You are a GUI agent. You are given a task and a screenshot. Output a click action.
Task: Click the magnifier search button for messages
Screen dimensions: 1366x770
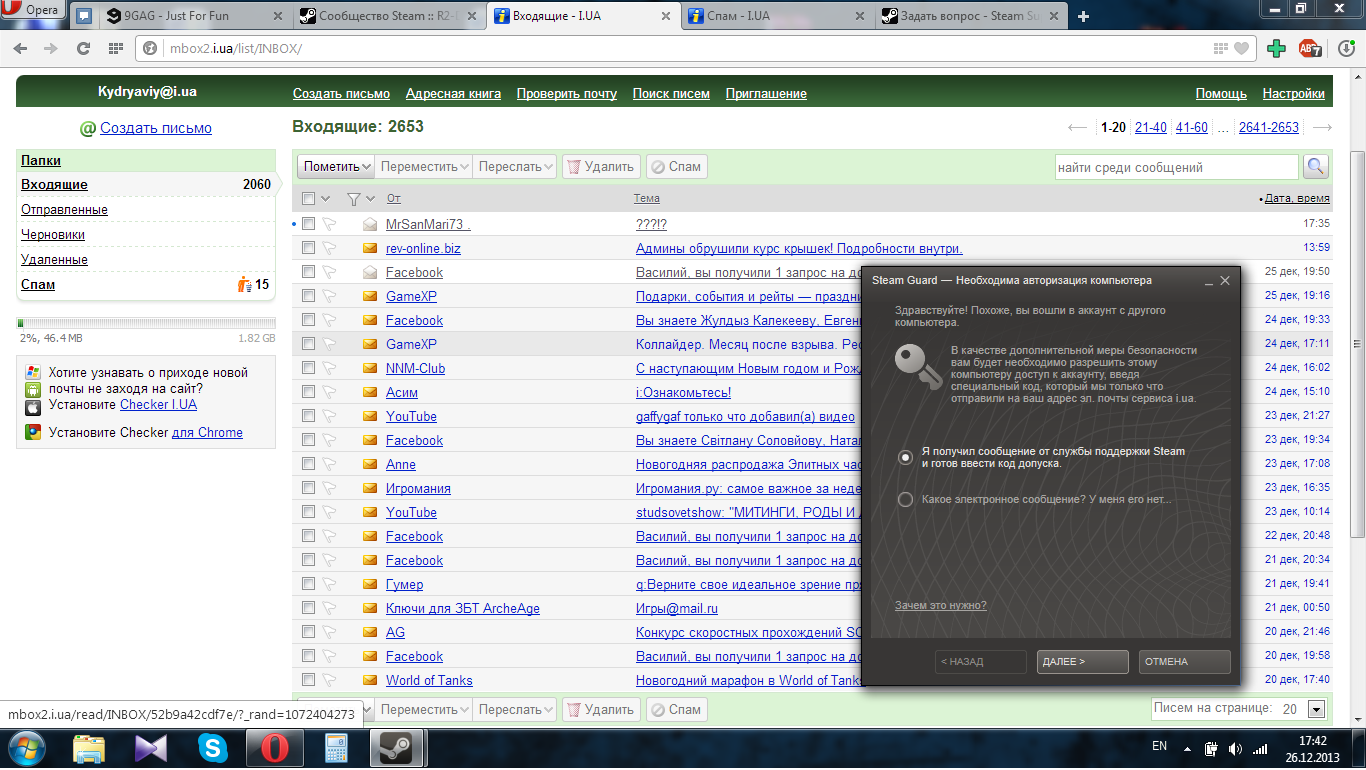(x=1315, y=167)
